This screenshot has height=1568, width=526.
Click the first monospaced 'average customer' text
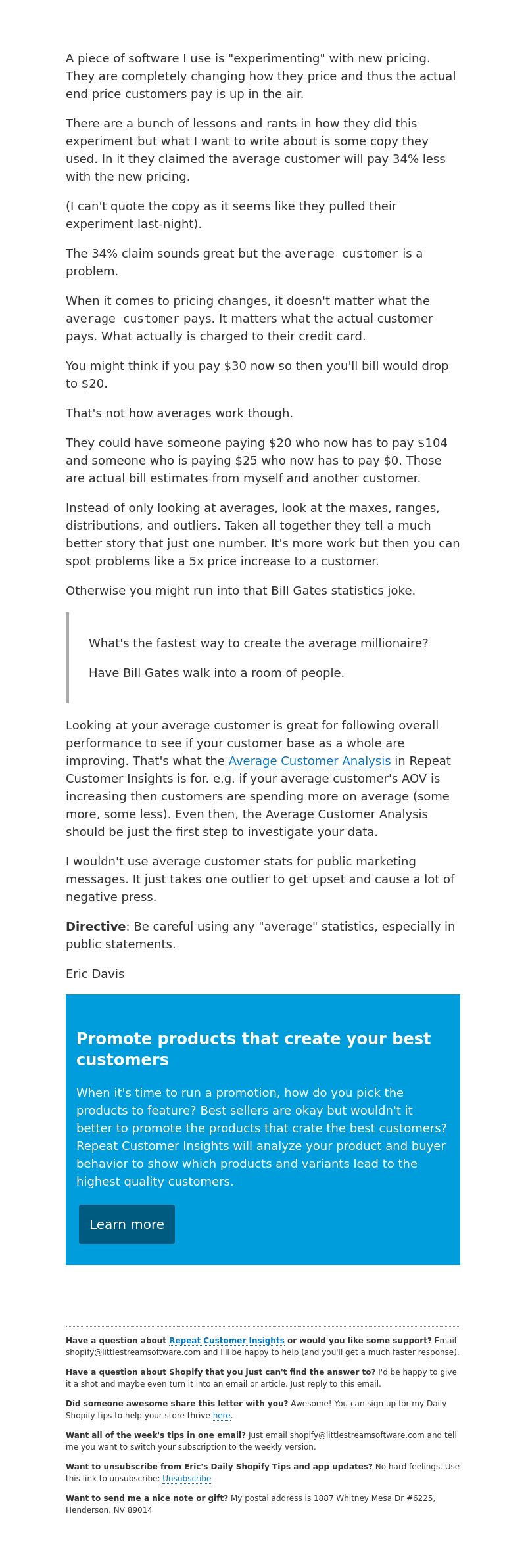[341, 254]
